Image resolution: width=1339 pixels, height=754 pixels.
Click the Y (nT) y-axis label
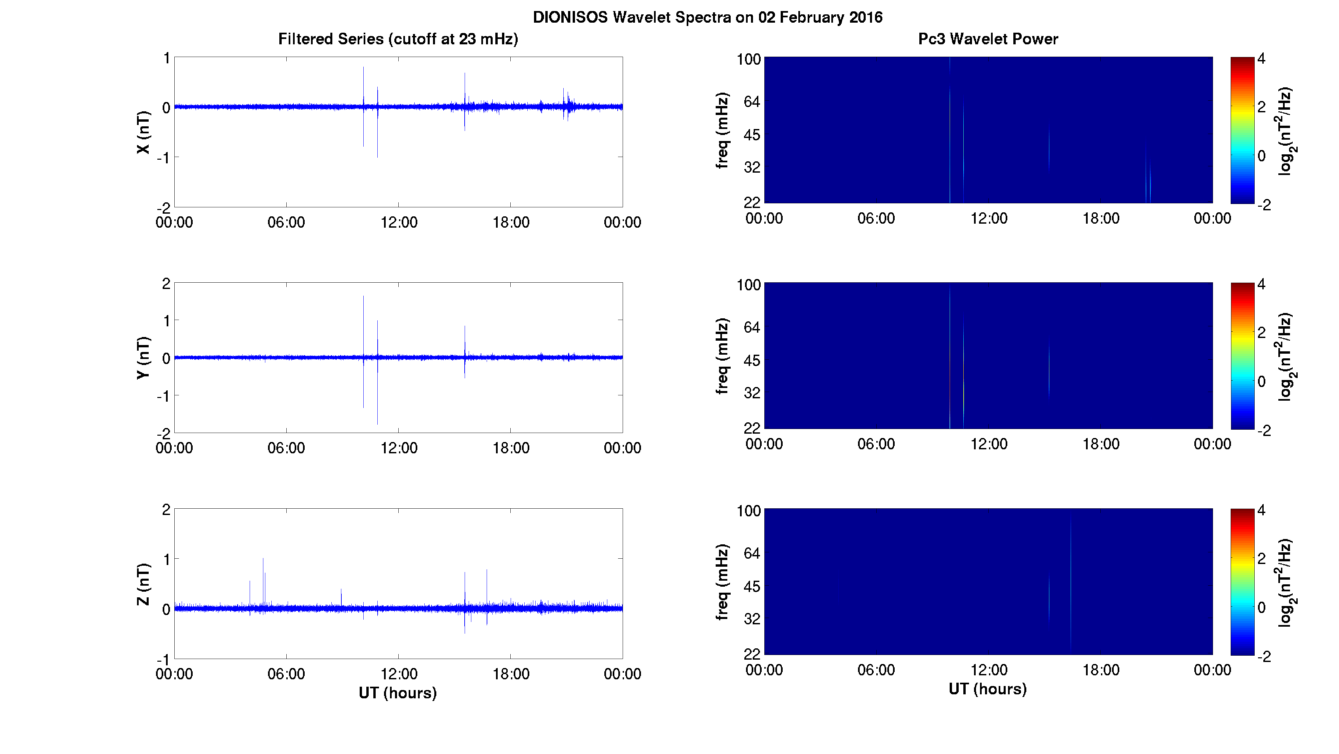click(144, 358)
